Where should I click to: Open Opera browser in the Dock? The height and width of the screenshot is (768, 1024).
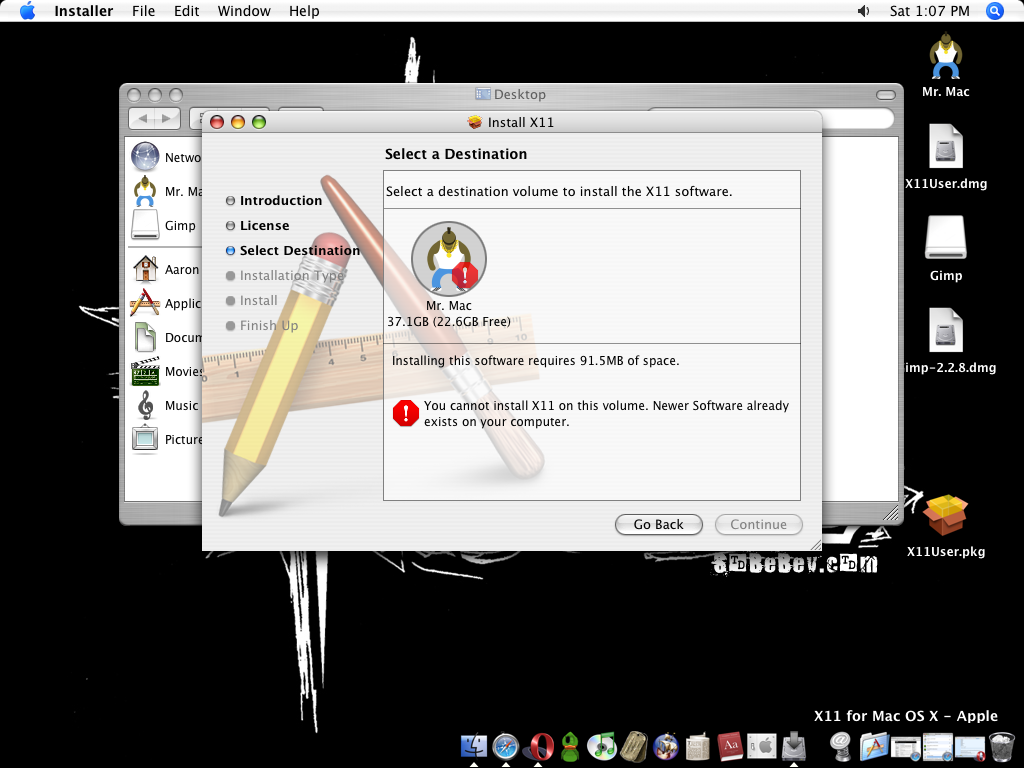(x=538, y=746)
